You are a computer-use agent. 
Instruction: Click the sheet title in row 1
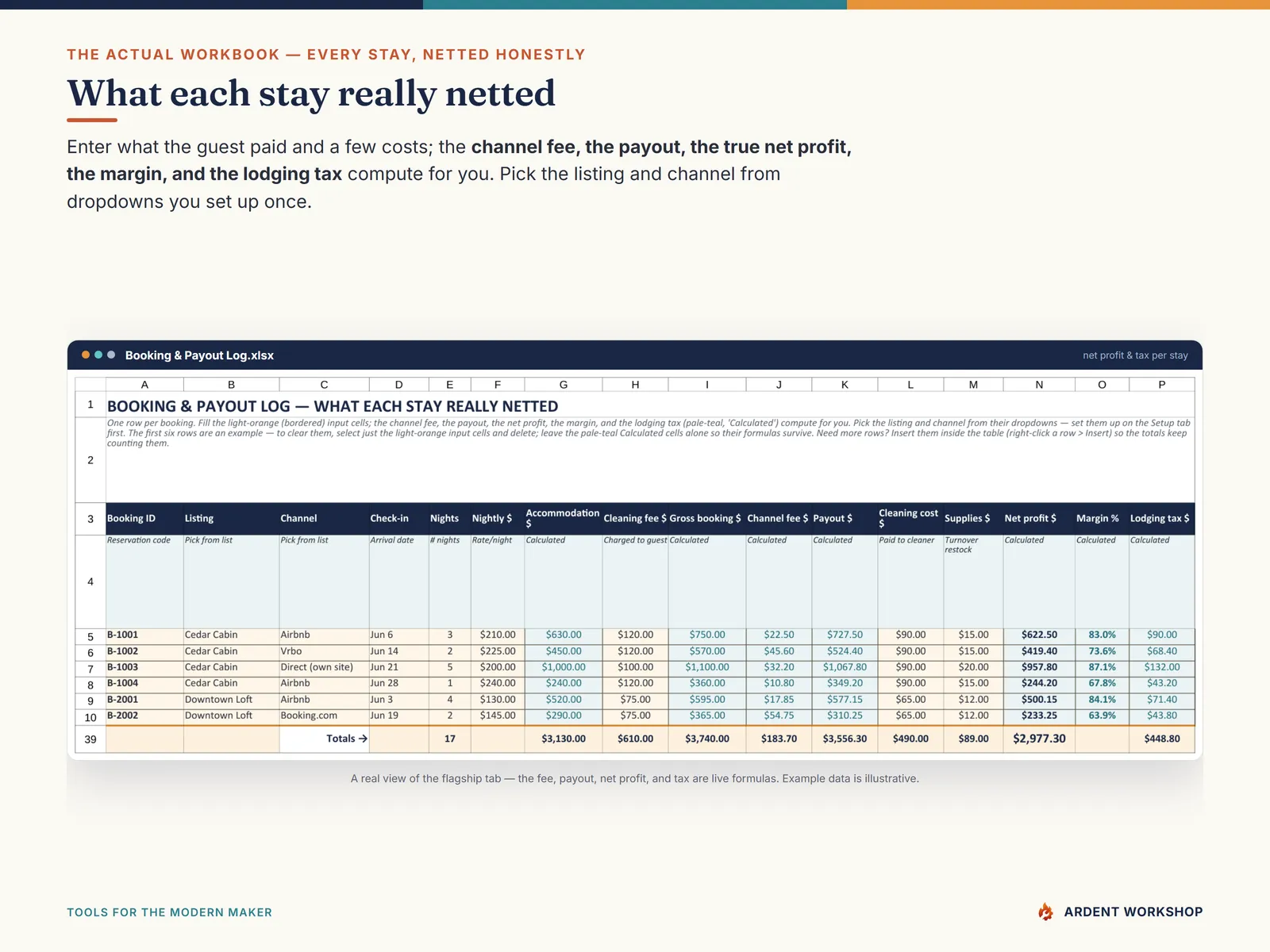point(333,406)
